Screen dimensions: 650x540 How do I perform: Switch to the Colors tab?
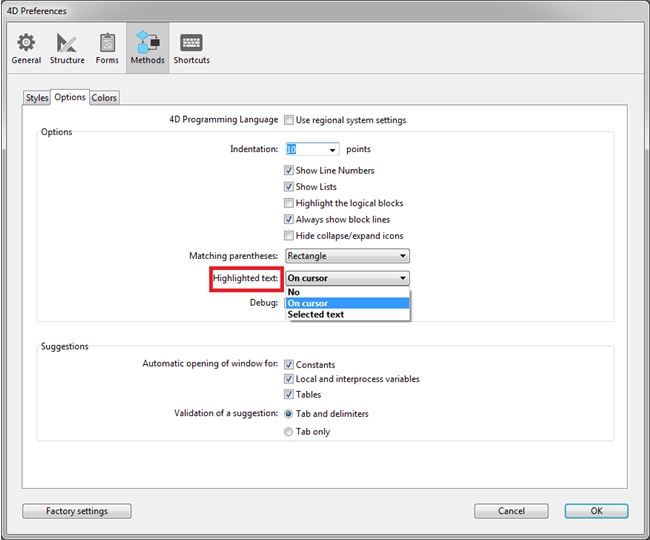[104, 98]
